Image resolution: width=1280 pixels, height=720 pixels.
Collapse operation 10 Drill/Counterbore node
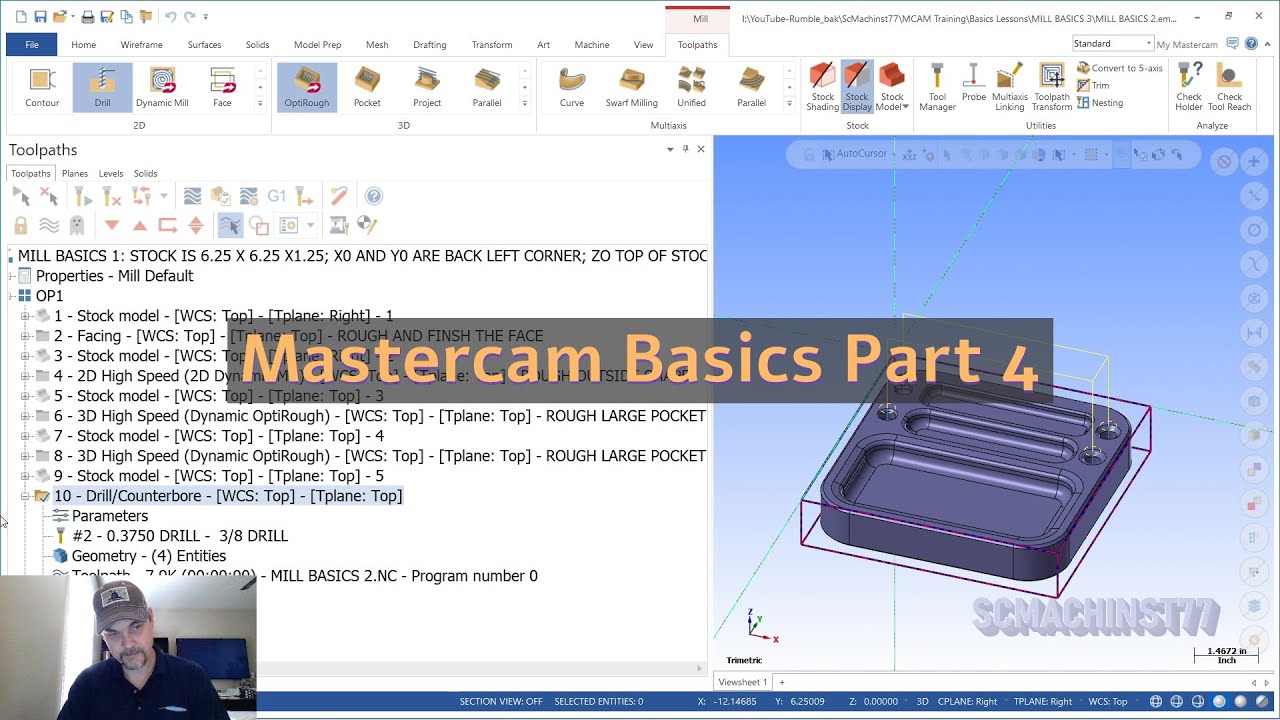click(25, 496)
